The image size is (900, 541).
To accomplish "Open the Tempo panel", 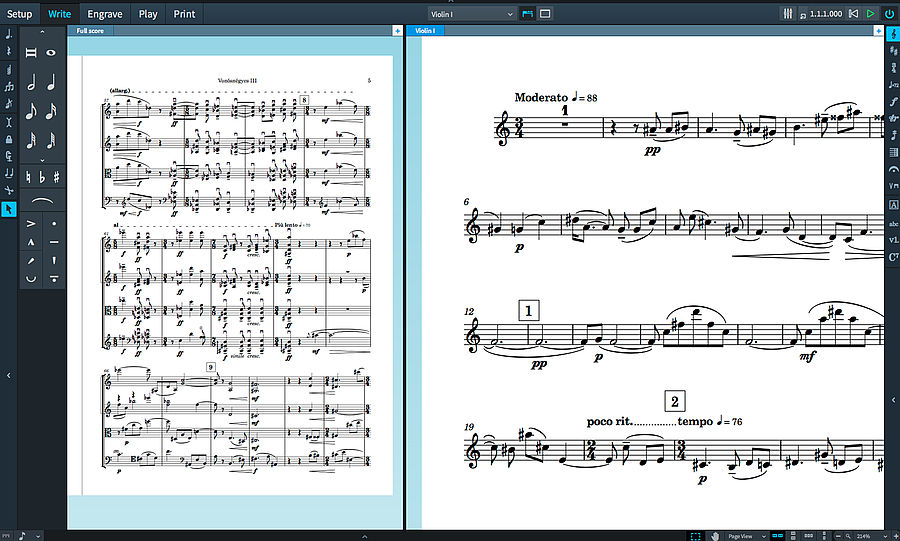I will coord(893,85).
